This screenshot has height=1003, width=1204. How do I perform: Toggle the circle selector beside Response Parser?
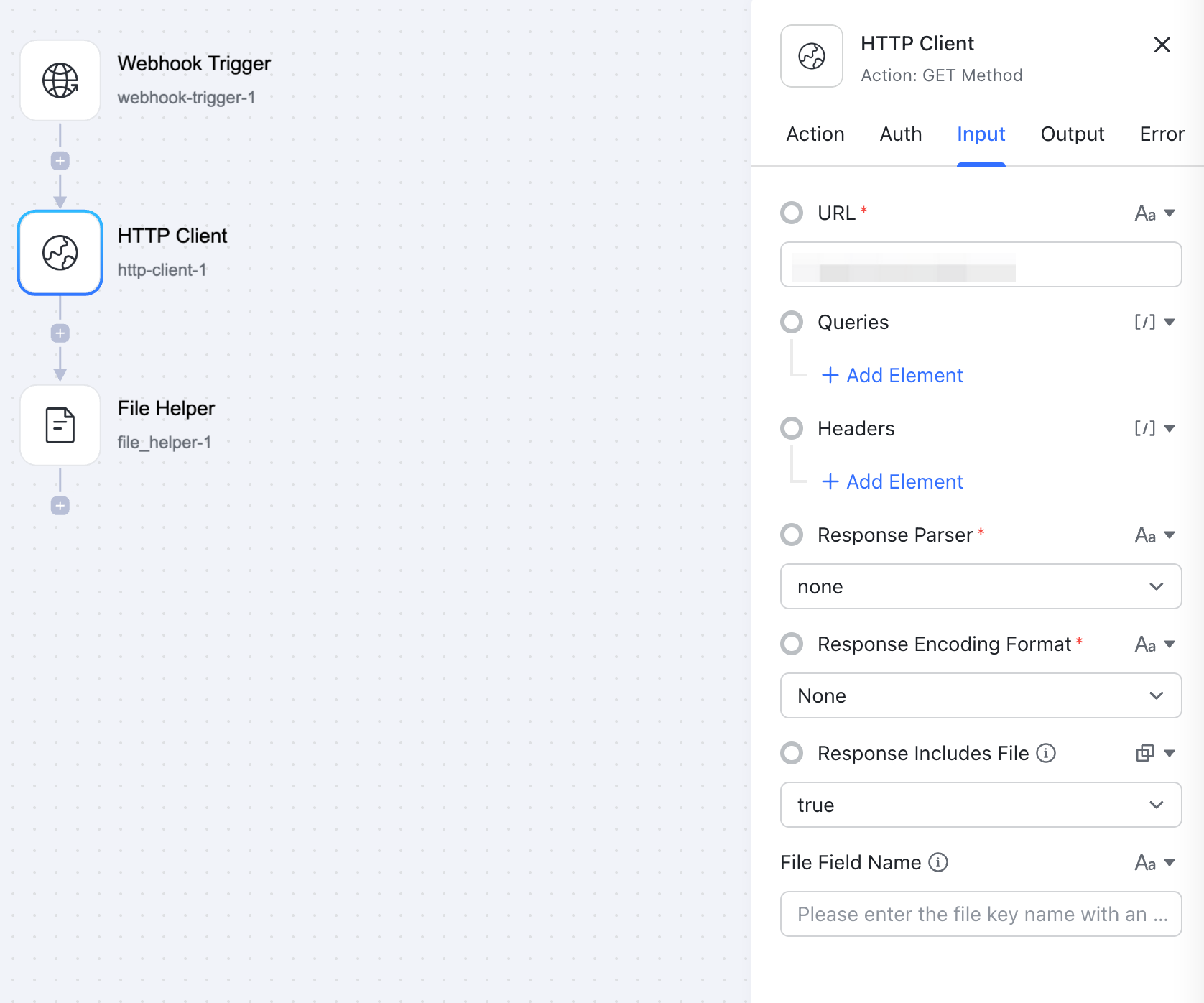coord(791,535)
